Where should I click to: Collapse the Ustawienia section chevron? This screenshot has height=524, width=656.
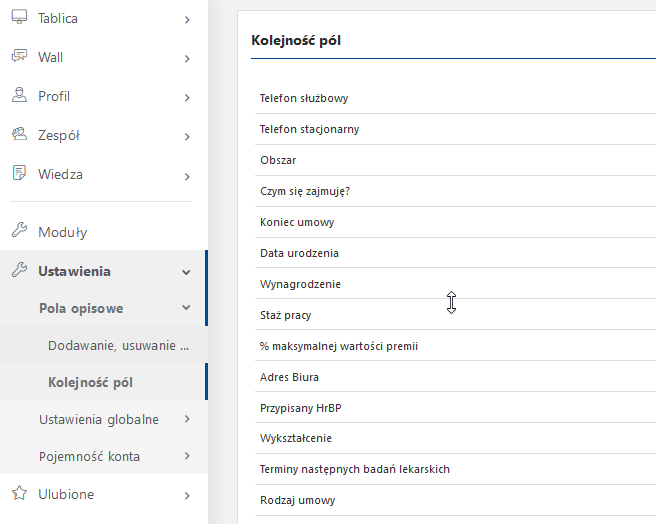[x=187, y=272]
